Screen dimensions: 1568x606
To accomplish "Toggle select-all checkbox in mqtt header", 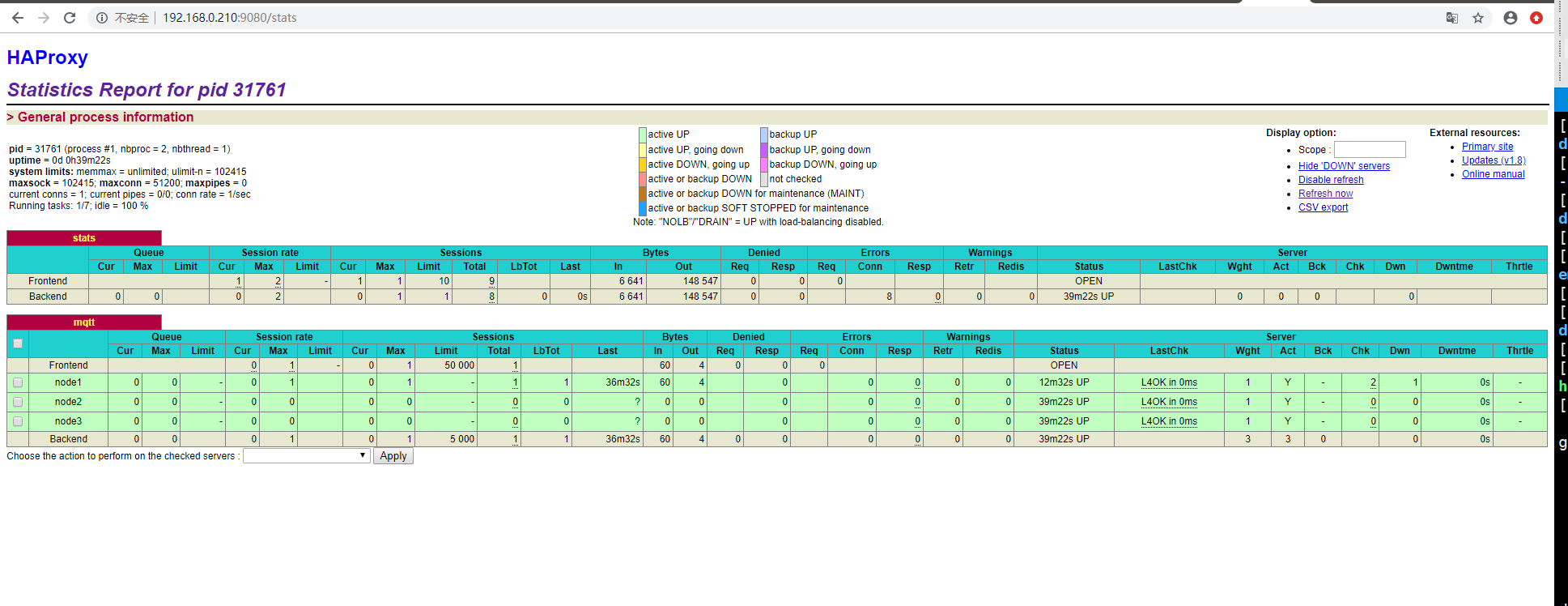I will (x=18, y=344).
